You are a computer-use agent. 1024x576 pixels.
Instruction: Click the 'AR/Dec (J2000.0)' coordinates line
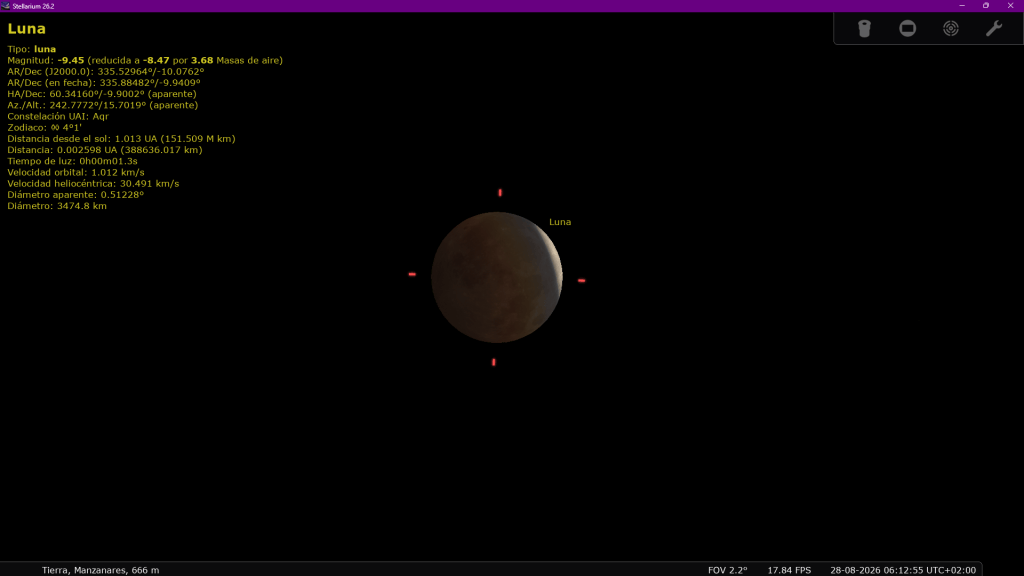click(x=106, y=71)
